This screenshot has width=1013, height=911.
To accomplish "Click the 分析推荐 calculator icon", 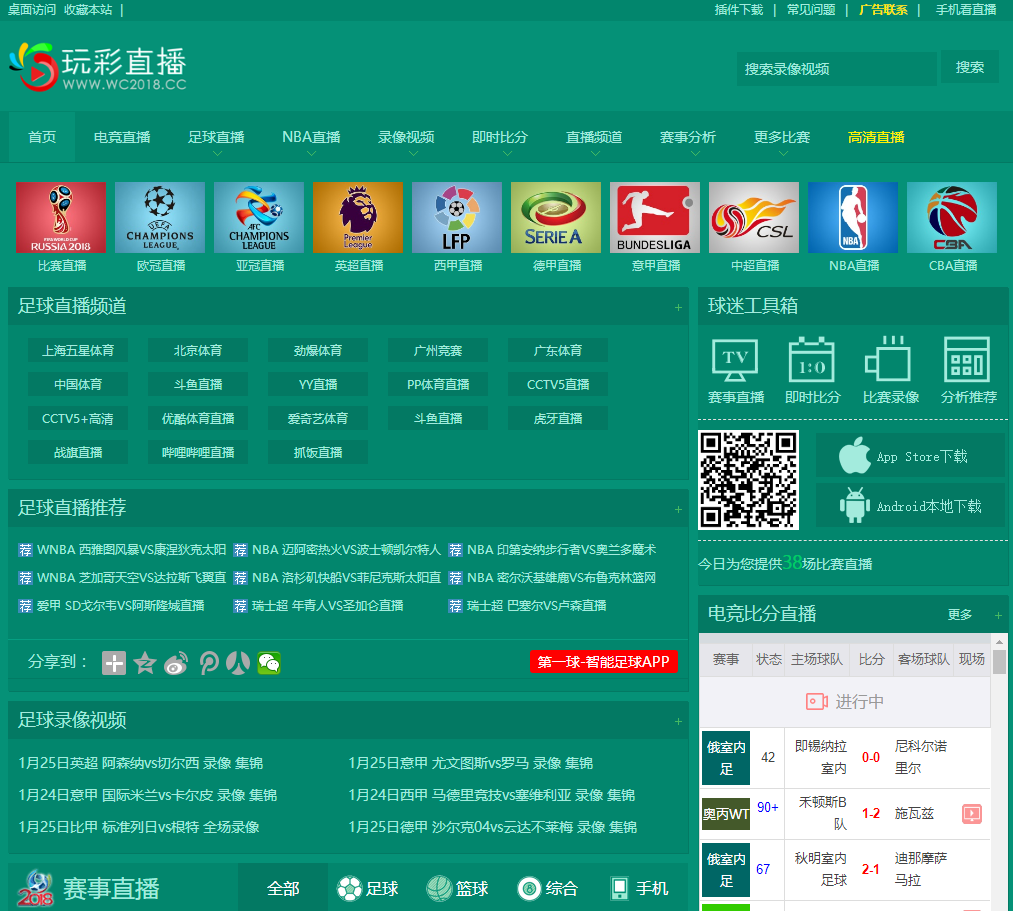I will (x=968, y=361).
